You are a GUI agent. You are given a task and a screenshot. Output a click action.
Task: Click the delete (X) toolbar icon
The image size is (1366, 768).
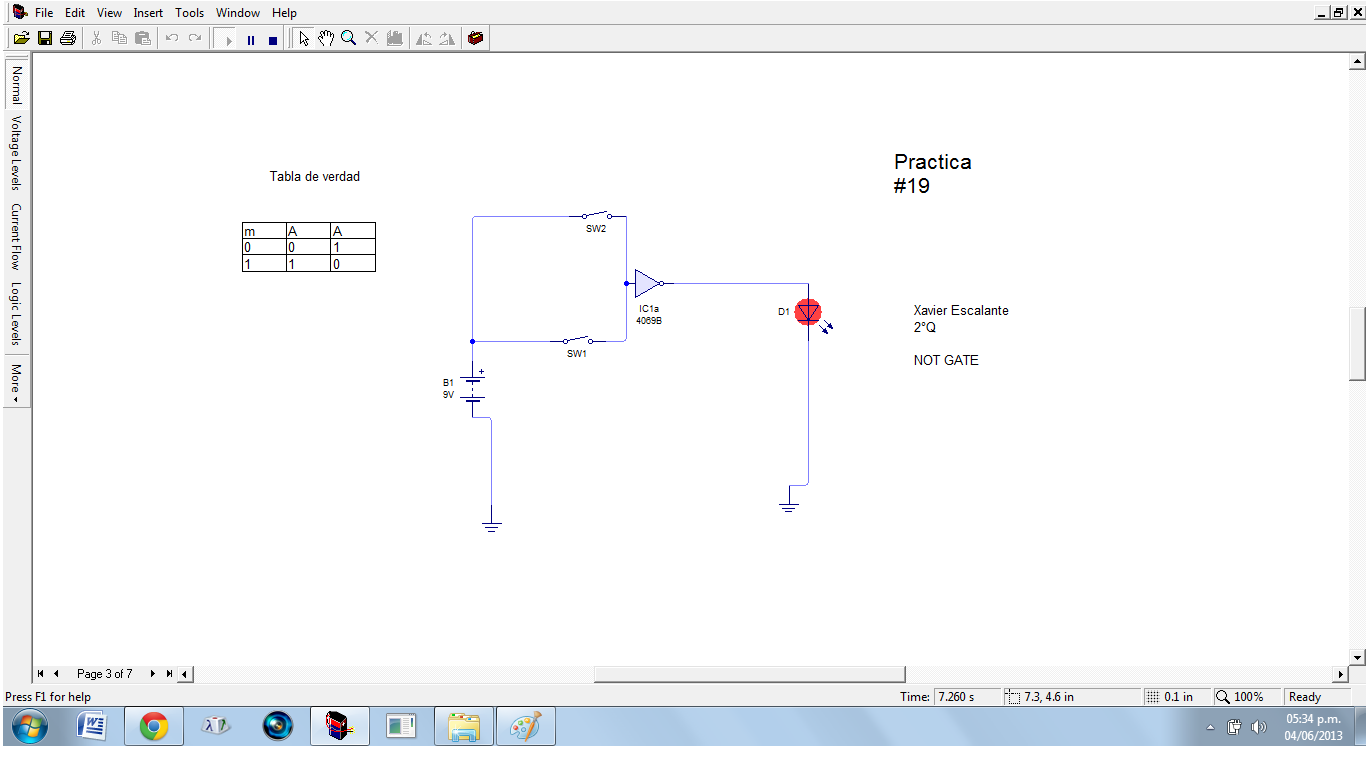[x=370, y=37]
